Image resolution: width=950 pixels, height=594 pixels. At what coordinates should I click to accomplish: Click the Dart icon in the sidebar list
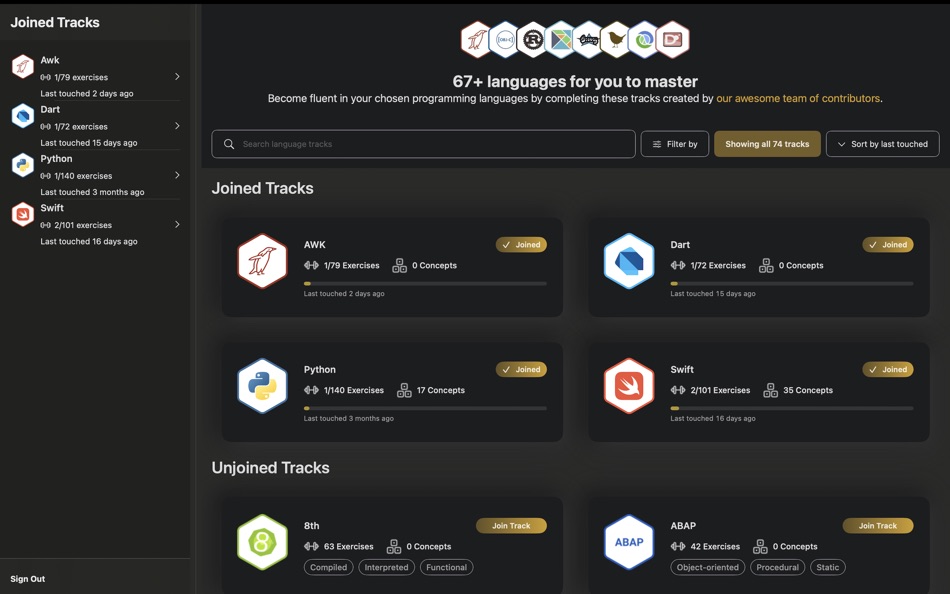[x=23, y=115]
